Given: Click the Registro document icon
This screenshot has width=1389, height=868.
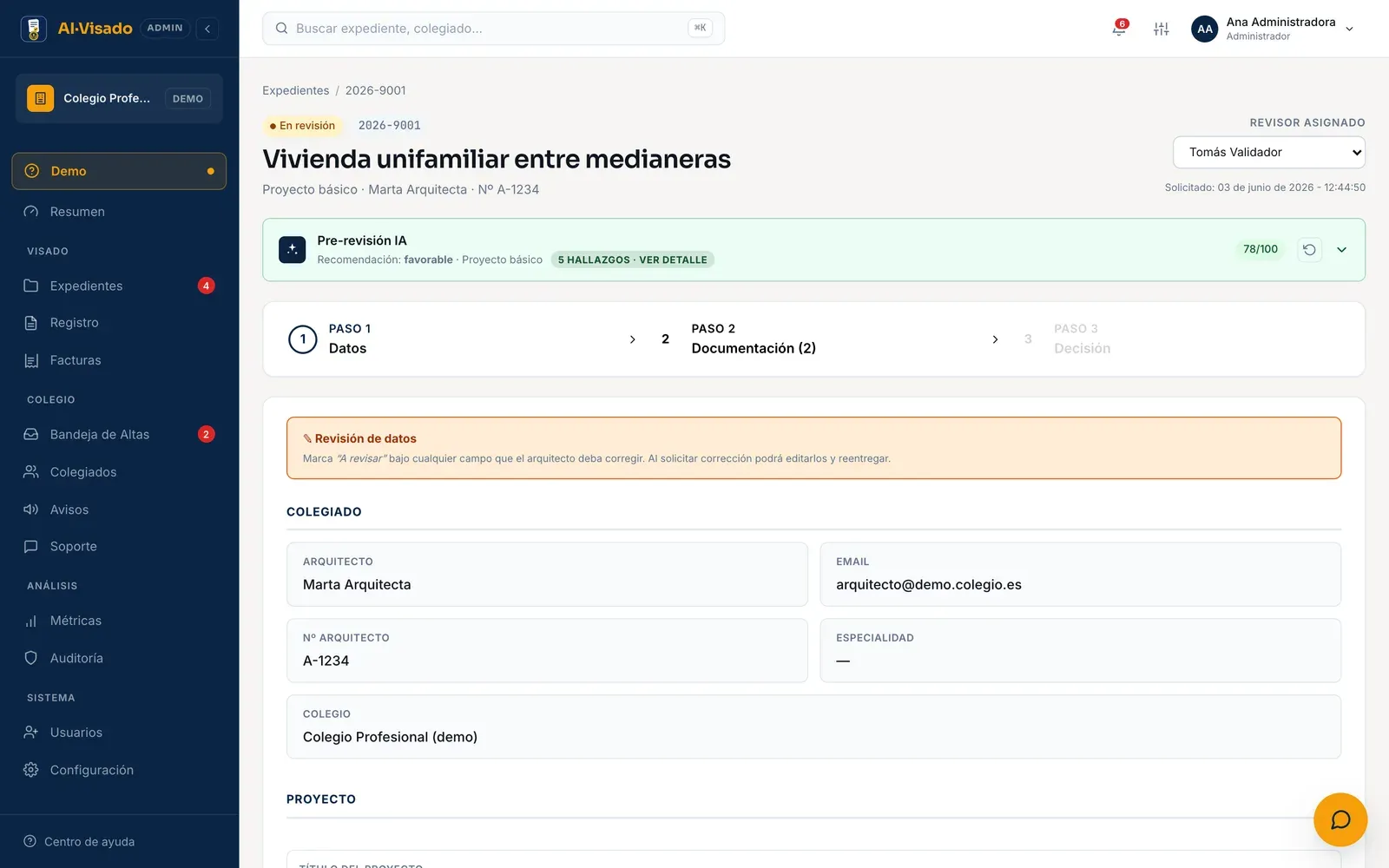Looking at the screenshot, I should (x=31, y=323).
